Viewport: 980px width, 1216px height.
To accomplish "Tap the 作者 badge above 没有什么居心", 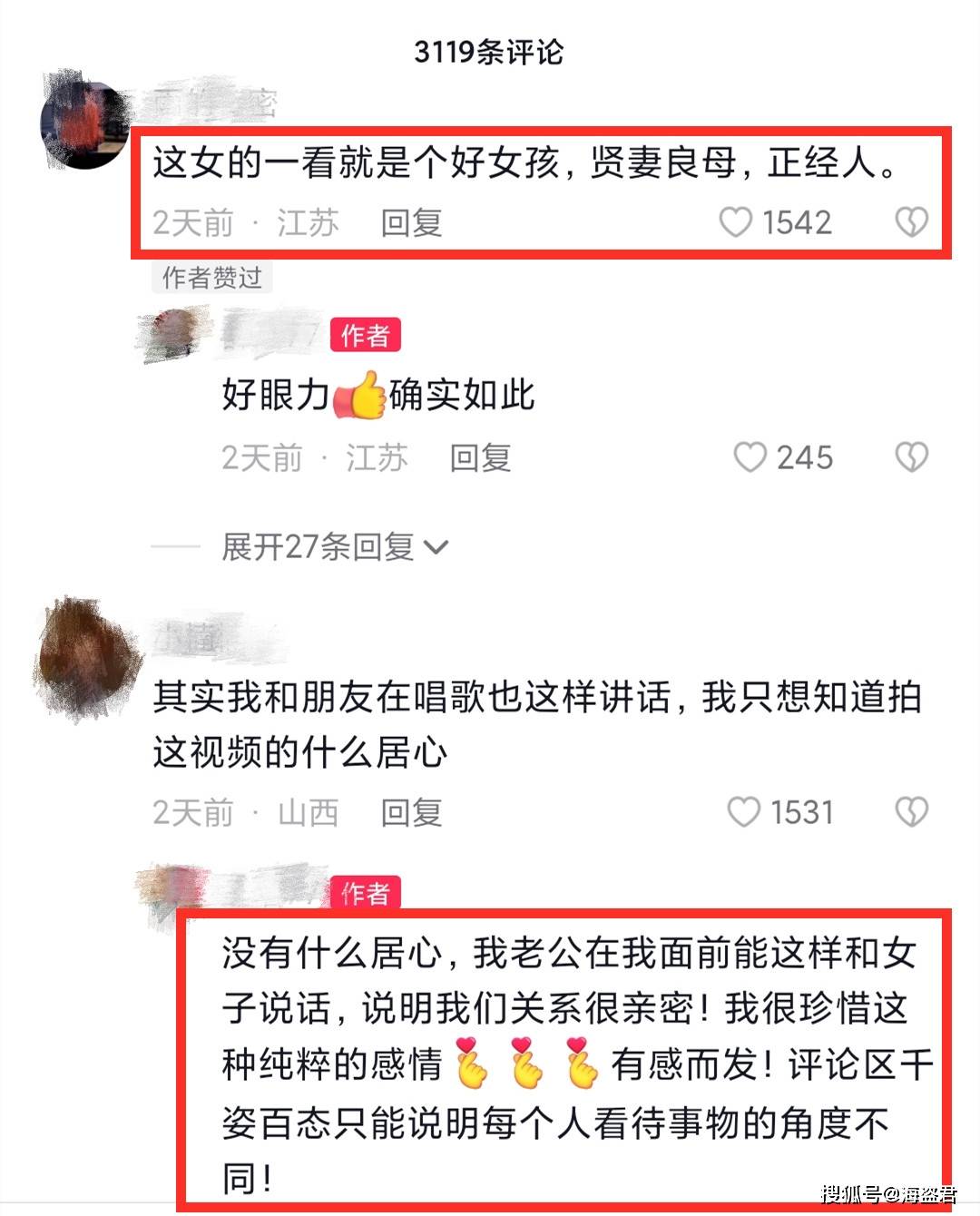I will coord(366,893).
